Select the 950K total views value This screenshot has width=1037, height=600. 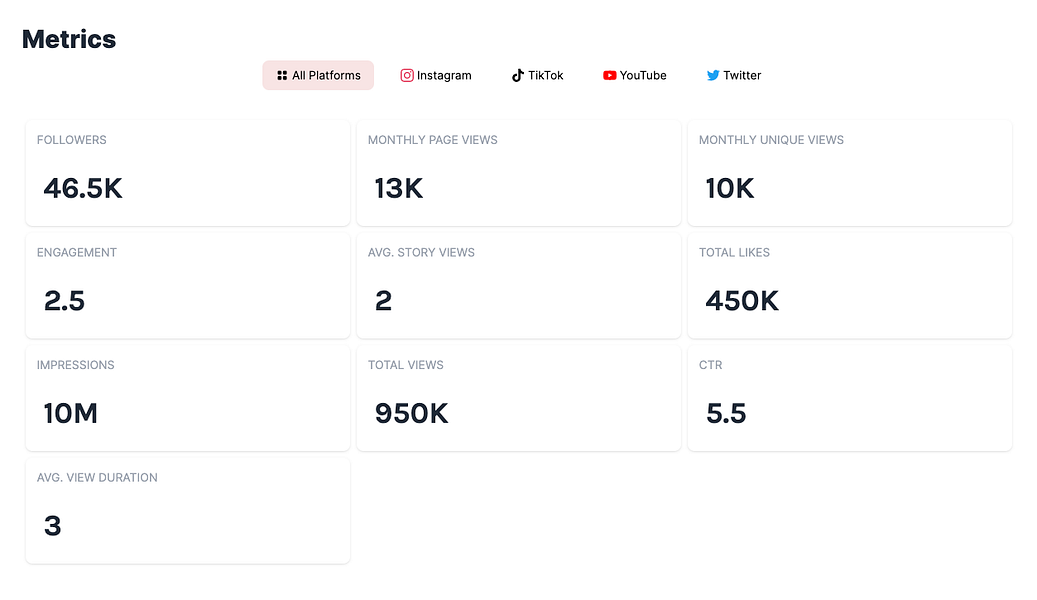(411, 413)
